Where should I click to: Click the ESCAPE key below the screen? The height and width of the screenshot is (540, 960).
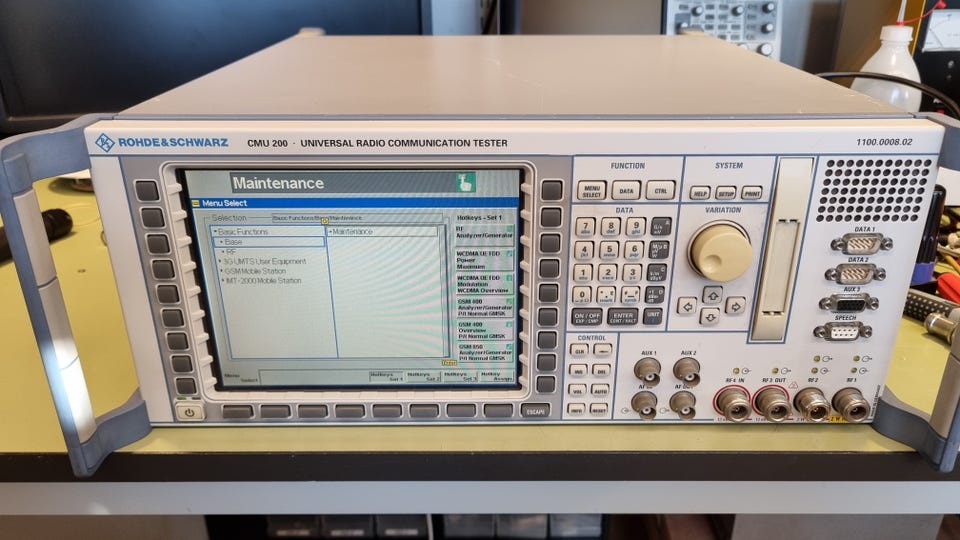coord(536,411)
